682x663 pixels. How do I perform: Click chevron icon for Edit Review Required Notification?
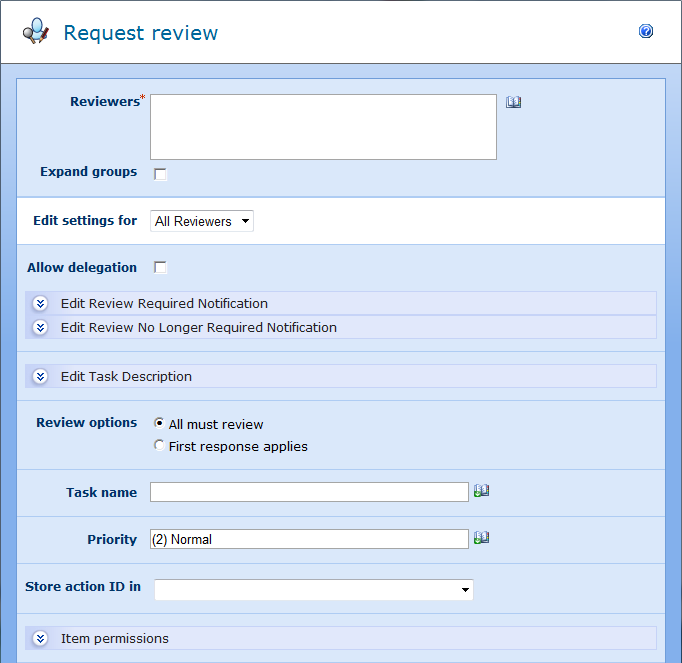pos(40,304)
